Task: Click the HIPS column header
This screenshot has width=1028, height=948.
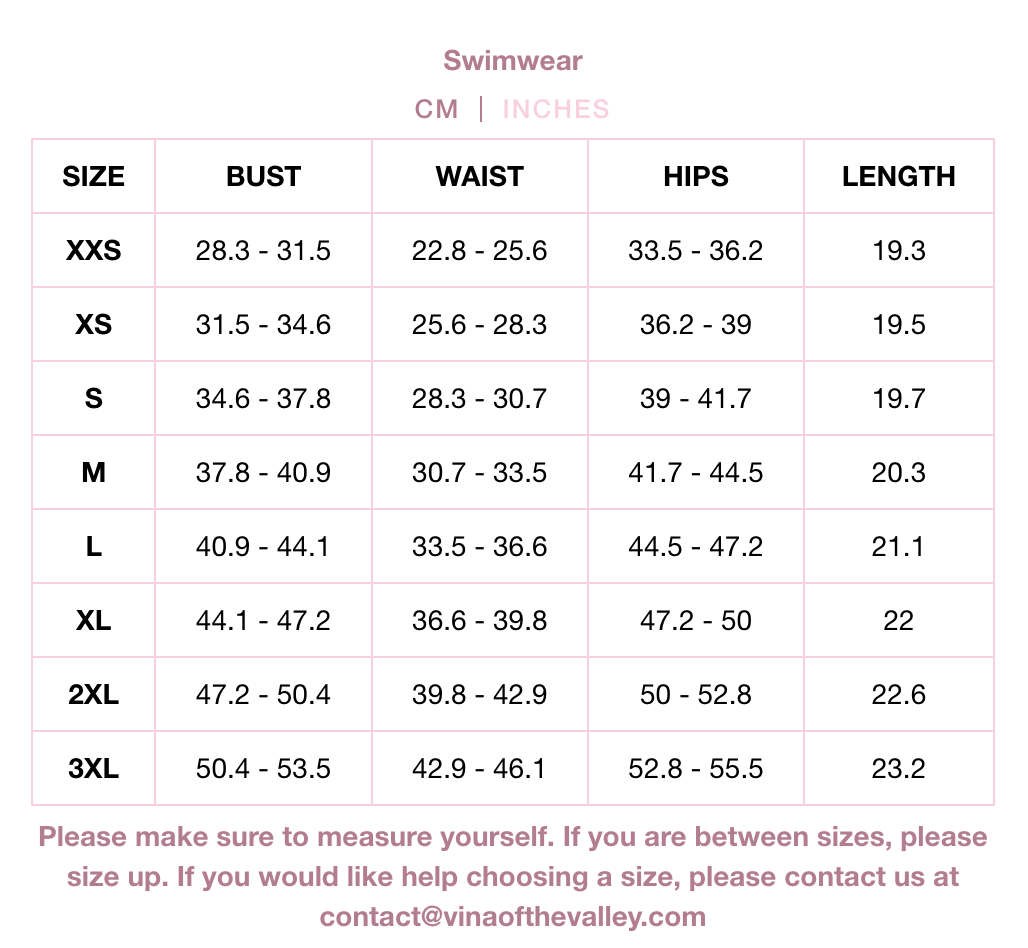Action: 696,177
